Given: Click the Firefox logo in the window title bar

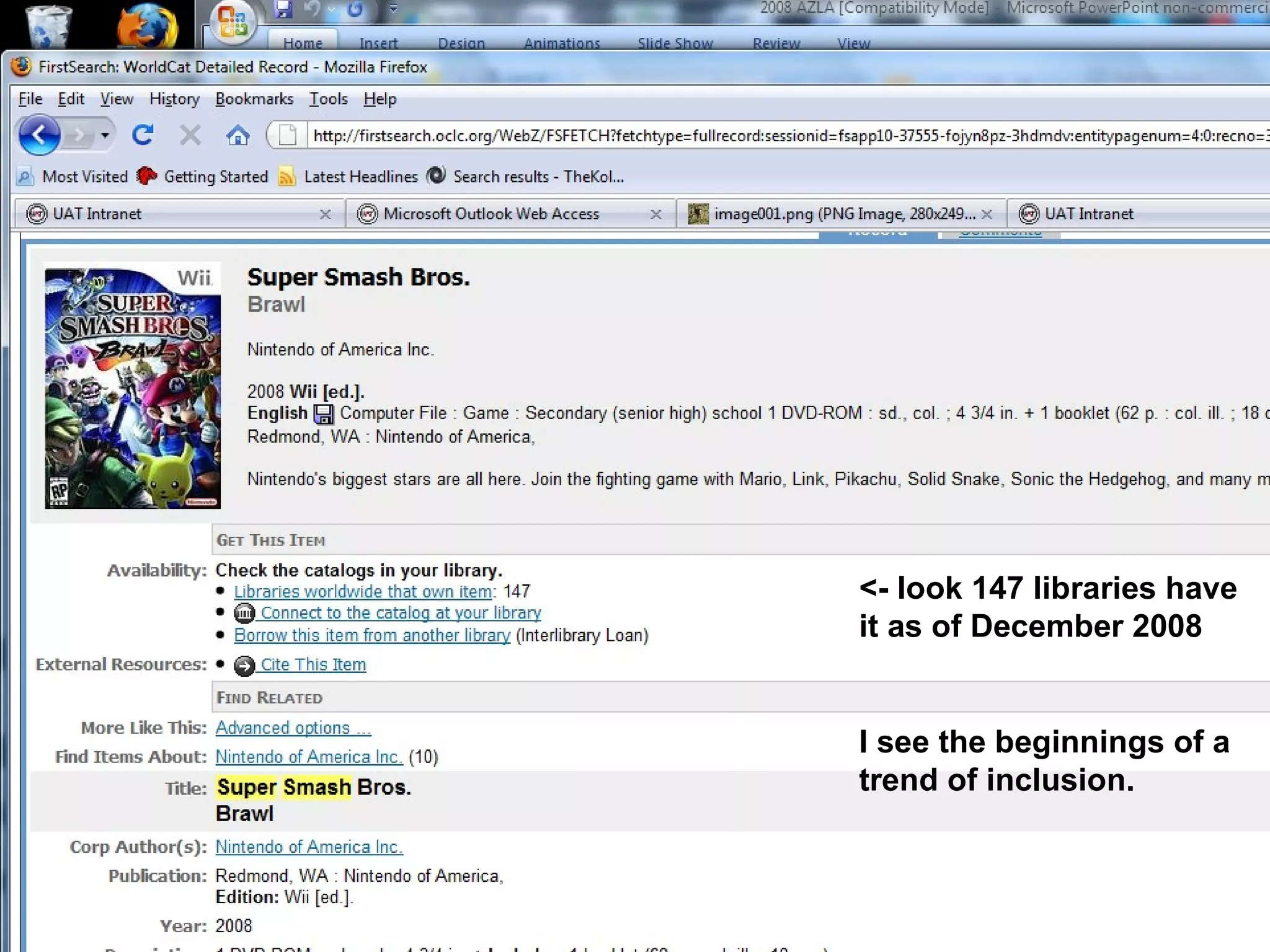Looking at the screenshot, I should [x=22, y=66].
